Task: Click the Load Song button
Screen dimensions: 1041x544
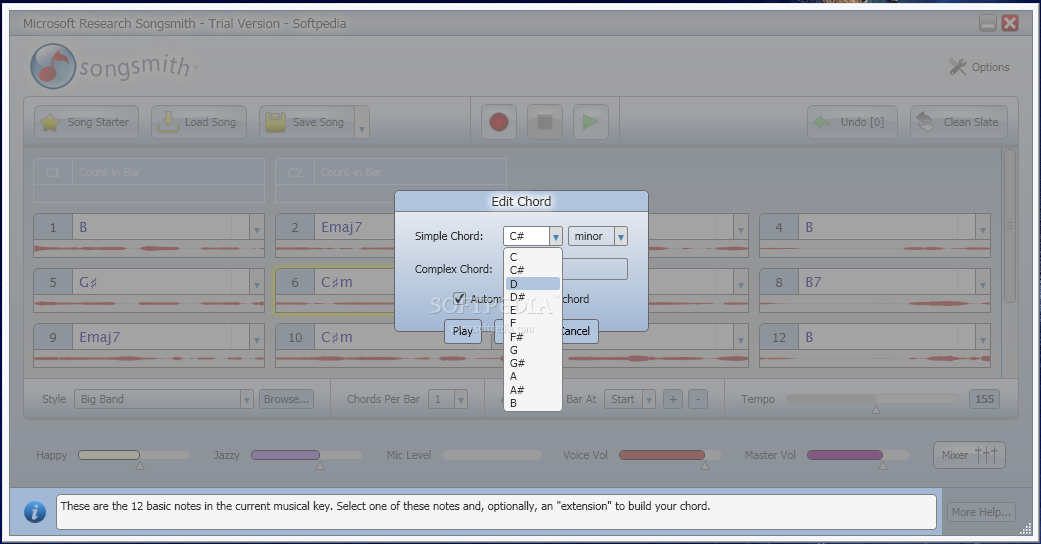Action: pyautogui.click(x=199, y=122)
